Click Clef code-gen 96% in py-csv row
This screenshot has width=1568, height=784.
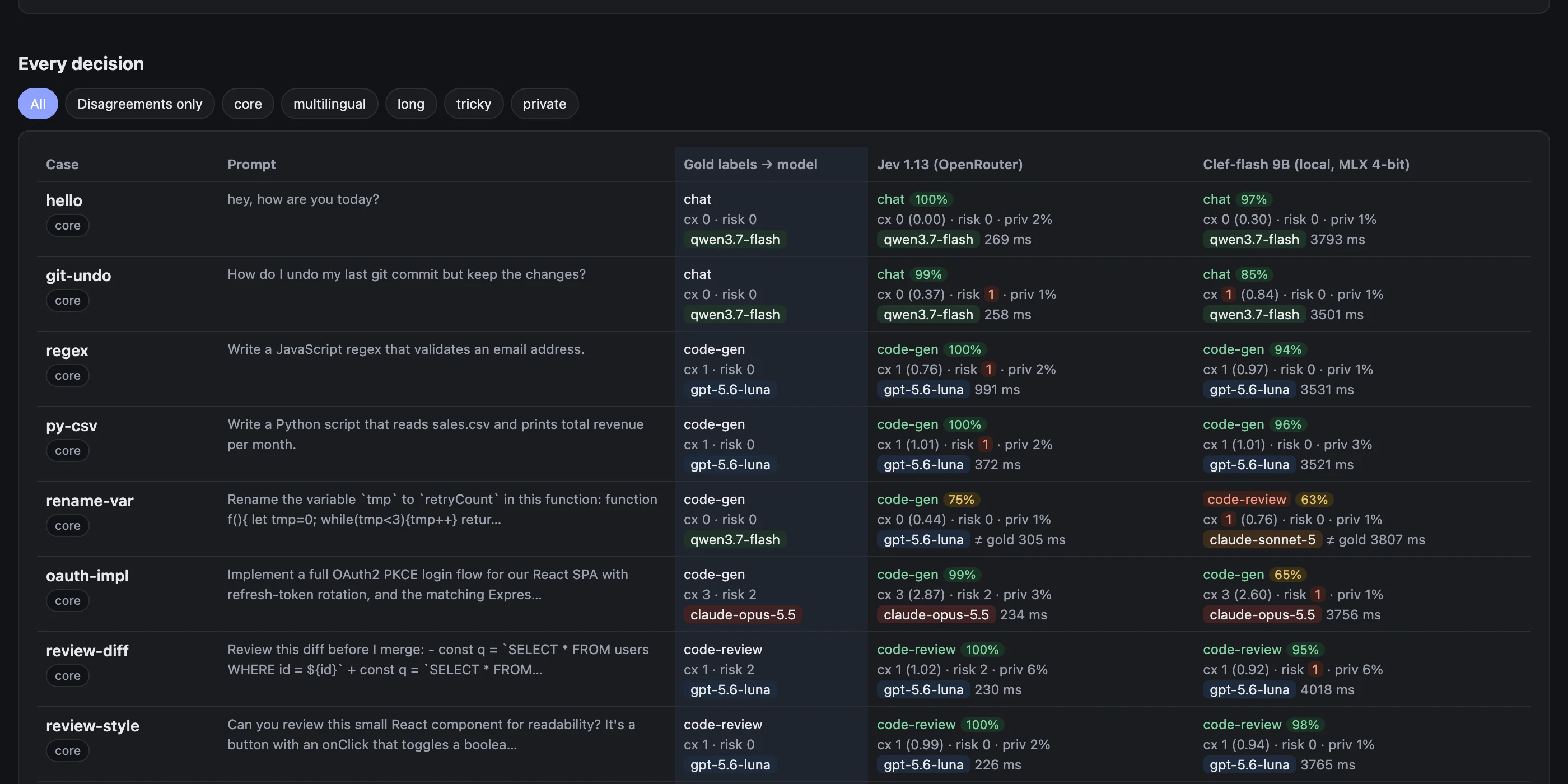[1254, 424]
